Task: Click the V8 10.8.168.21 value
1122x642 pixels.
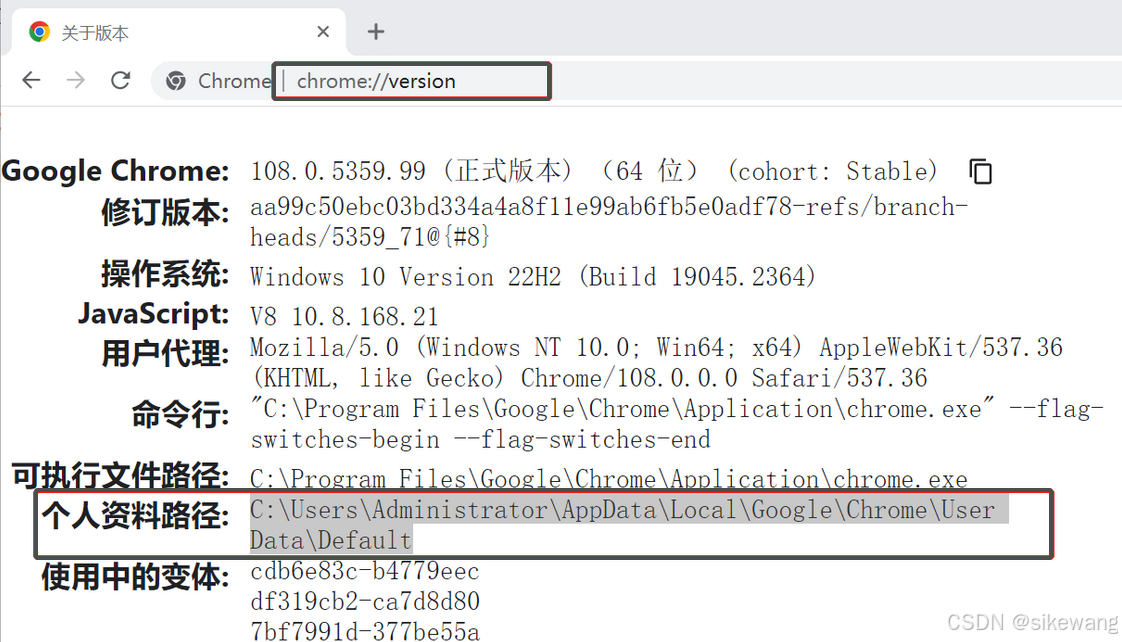Action: [344, 316]
